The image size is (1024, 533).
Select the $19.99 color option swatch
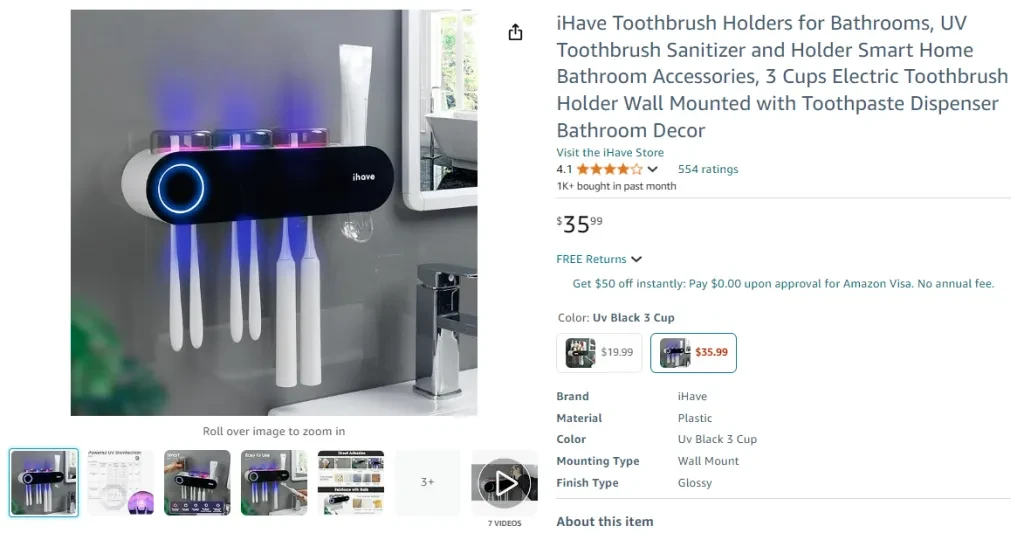tap(599, 353)
